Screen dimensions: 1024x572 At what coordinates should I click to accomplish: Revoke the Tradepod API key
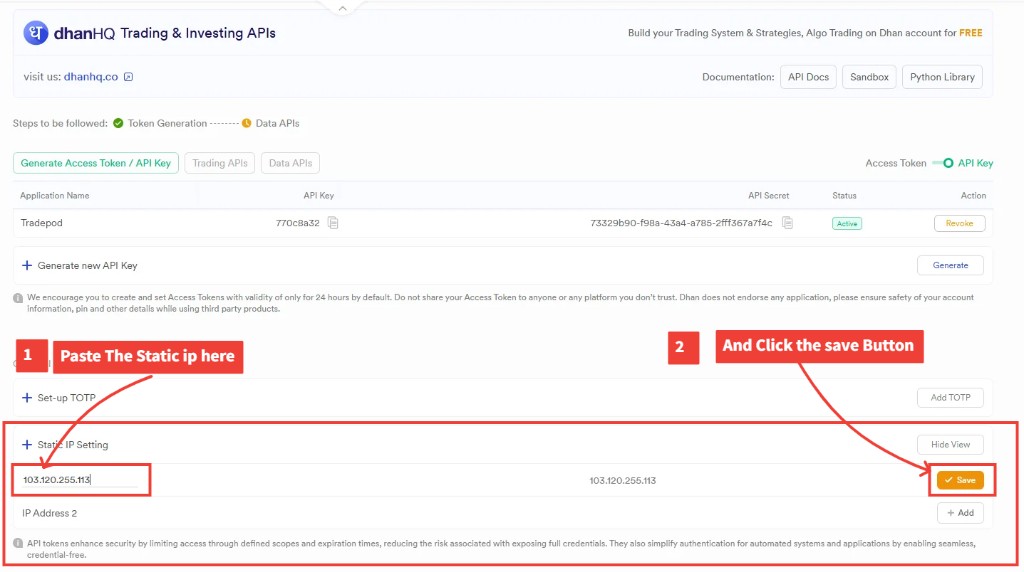click(x=959, y=223)
